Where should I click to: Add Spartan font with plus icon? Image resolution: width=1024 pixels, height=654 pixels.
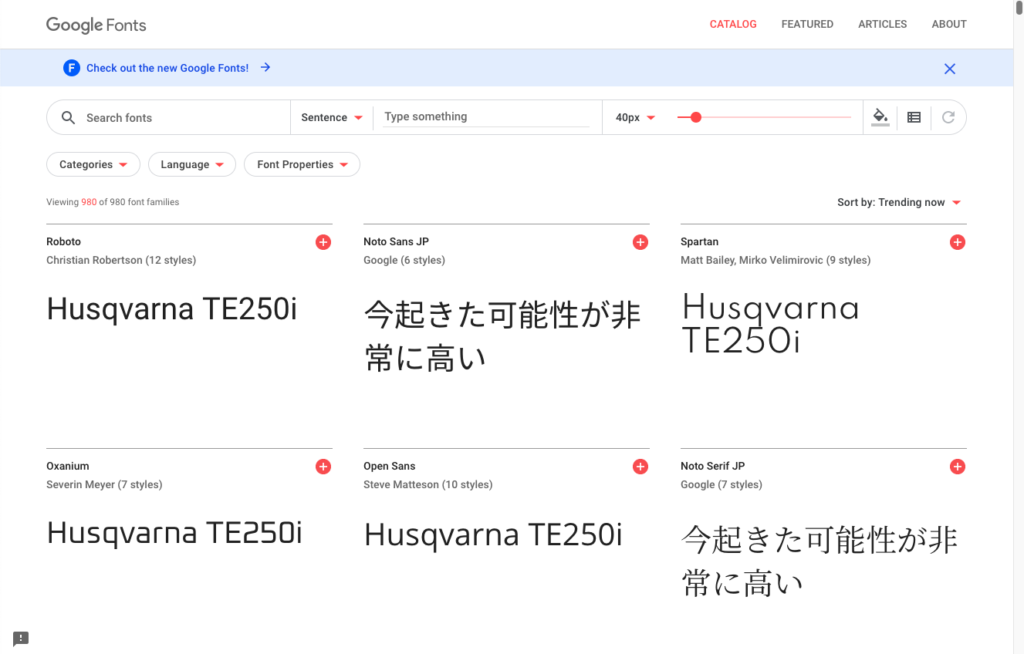click(957, 242)
